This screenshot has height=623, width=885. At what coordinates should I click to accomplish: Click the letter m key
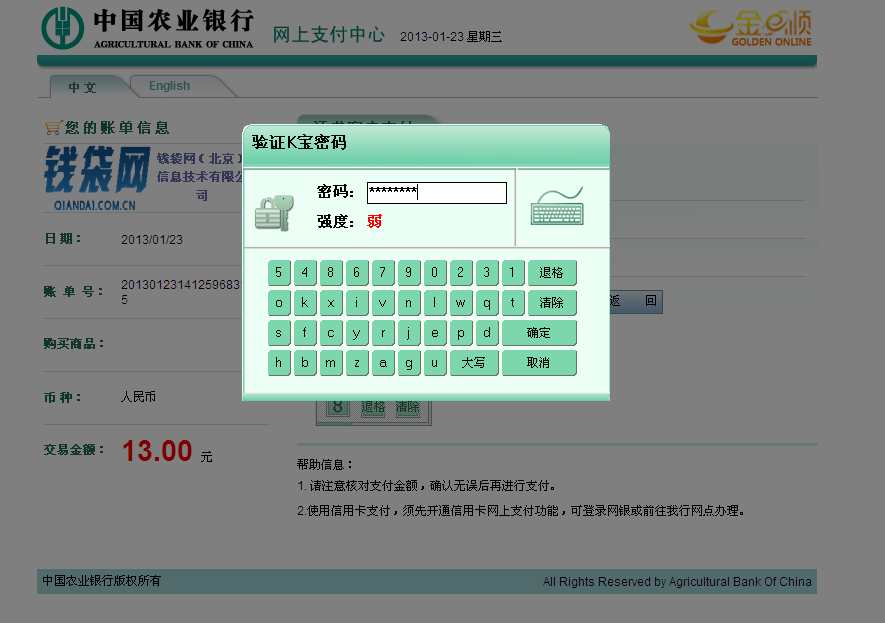coord(331,362)
